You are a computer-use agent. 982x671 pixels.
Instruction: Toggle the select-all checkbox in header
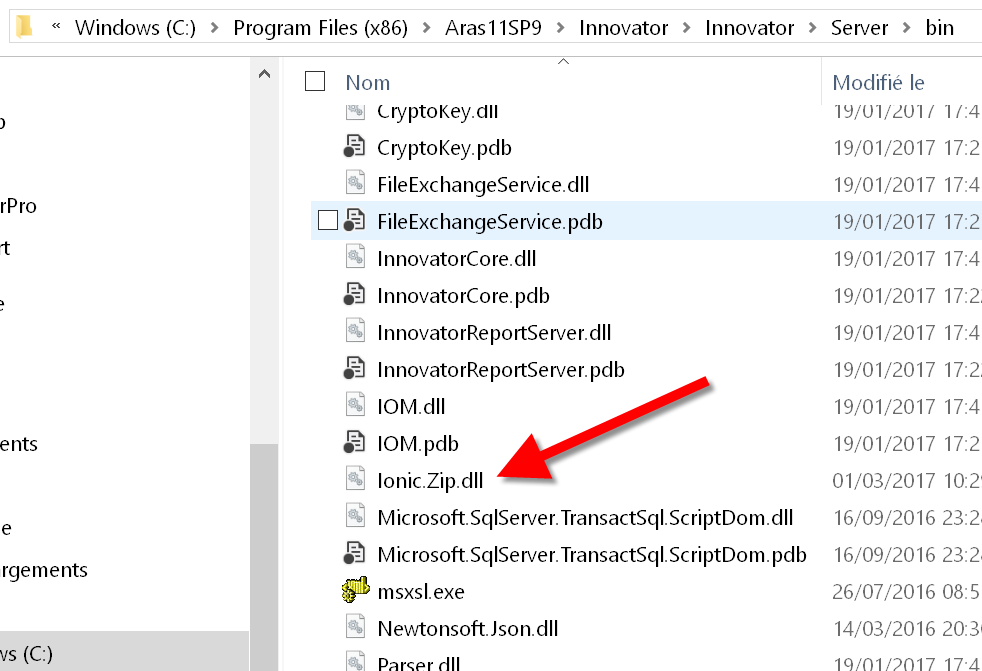315,82
